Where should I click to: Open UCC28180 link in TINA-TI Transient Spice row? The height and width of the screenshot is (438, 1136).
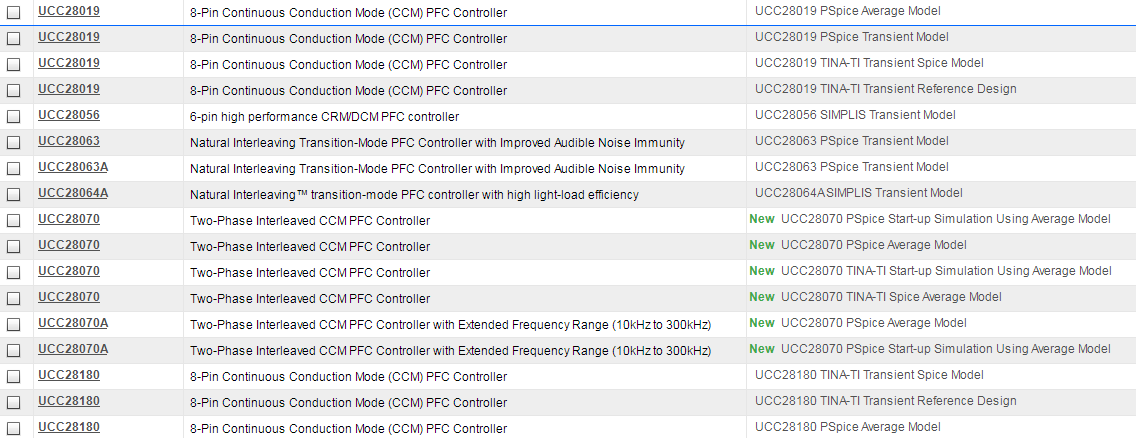click(69, 375)
